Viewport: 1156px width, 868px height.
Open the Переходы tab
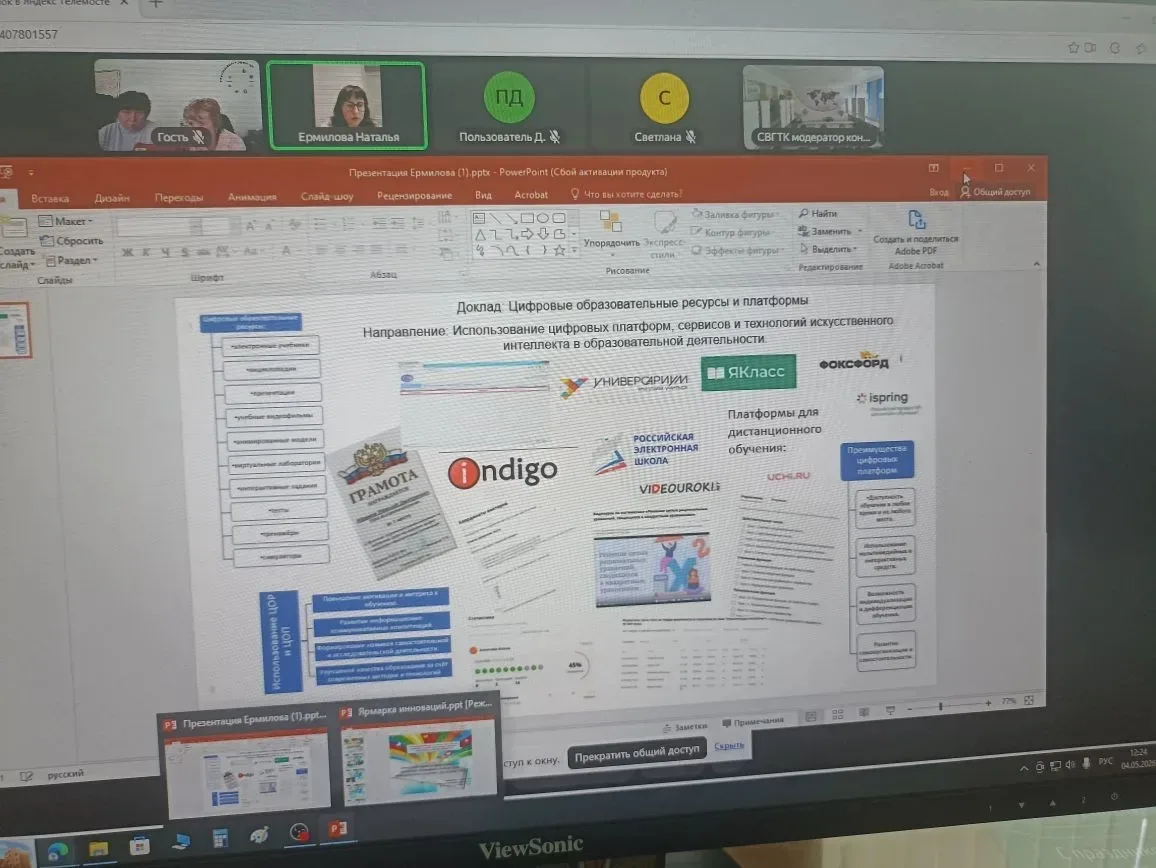[x=178, y=197]
